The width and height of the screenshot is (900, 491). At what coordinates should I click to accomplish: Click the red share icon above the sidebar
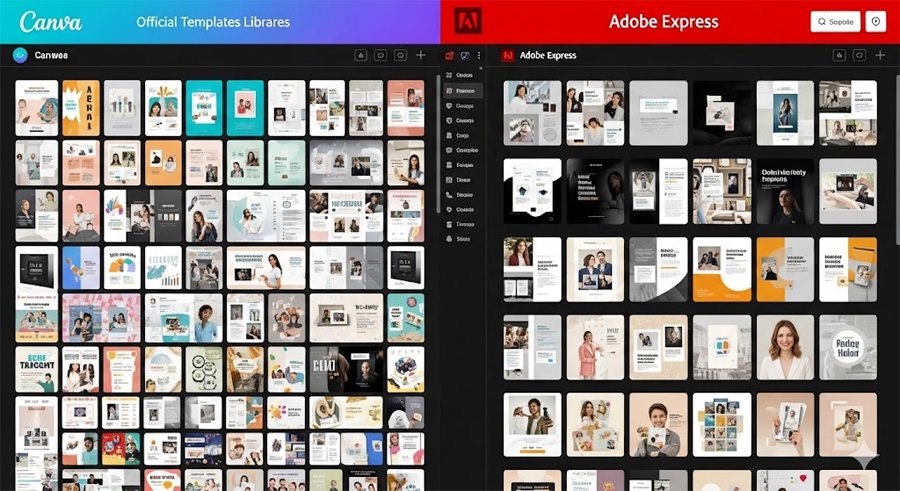point(449,56)
